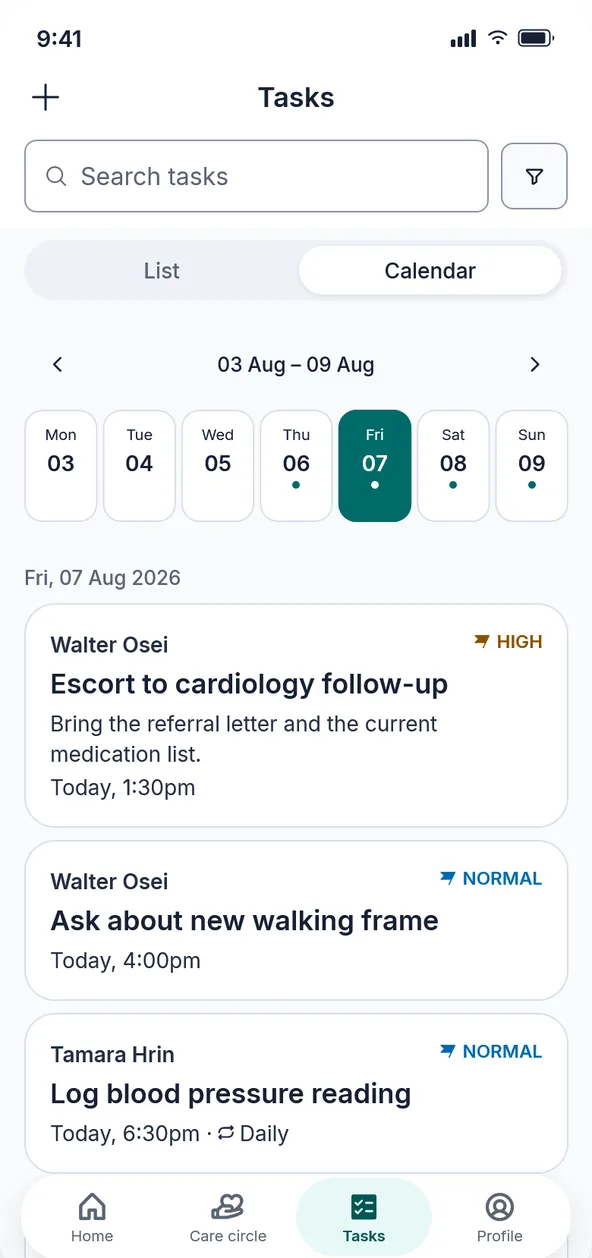
Task: Open Log blood pressure reading task
Action: coord(296,1093)
